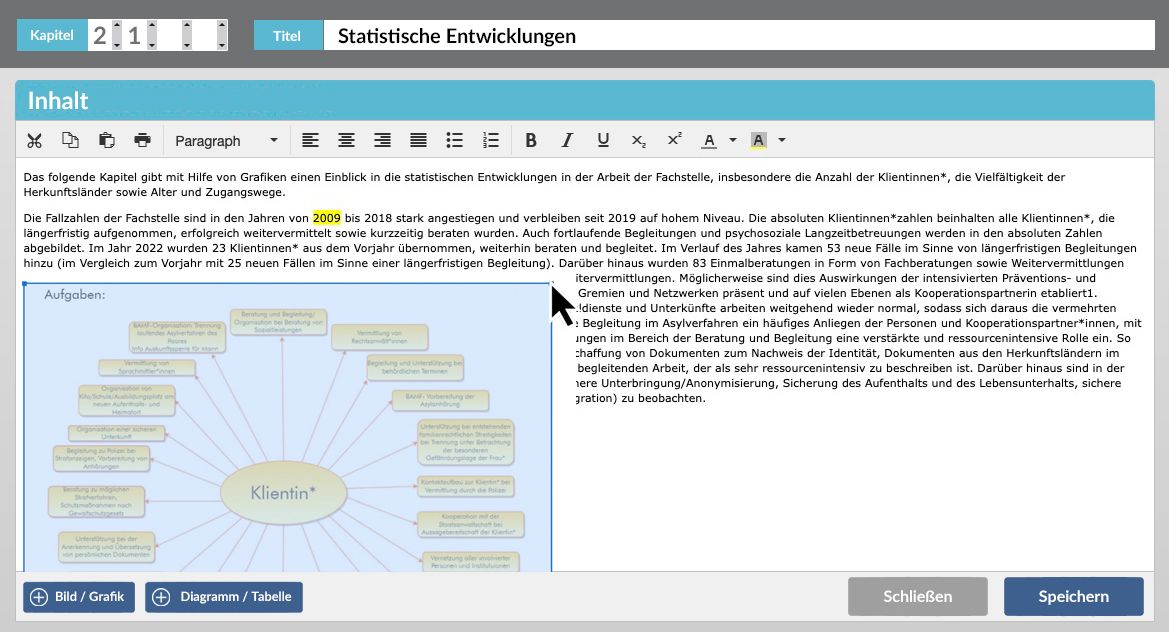The width and height of the screenshot is (1169, 632).
Task: Add an image via Bild / Grafik
Action: [79, 597]
